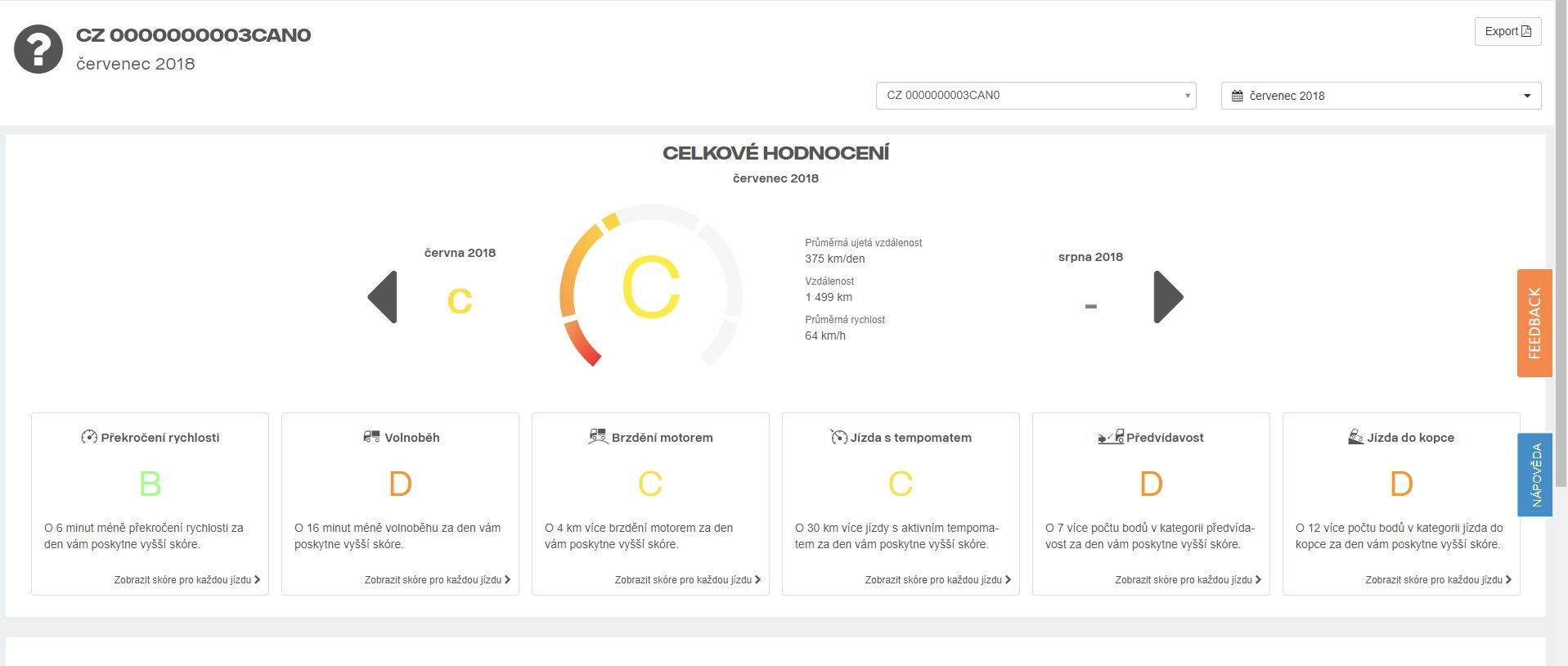The width and height of the screenshot is (1568, 666).
Task: Click the D grade in Volnoběh card
Action: [400, 484]
